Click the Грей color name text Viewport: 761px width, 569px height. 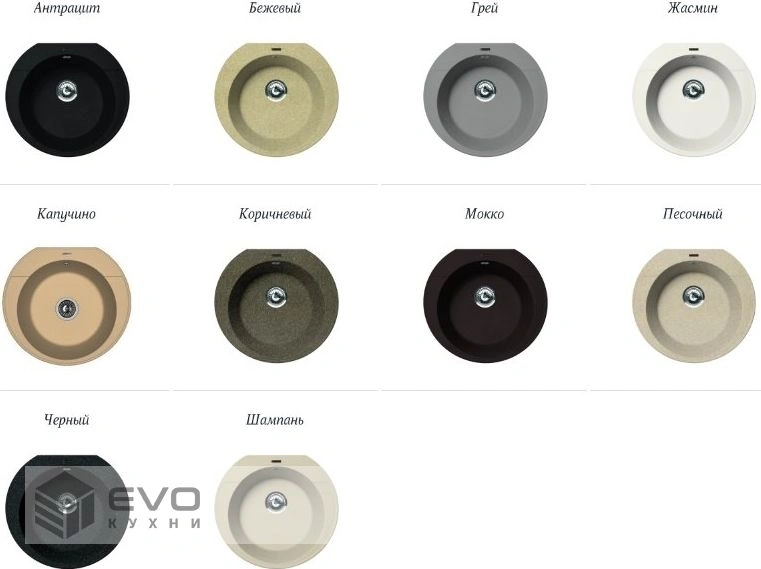[x=484, y=8]
